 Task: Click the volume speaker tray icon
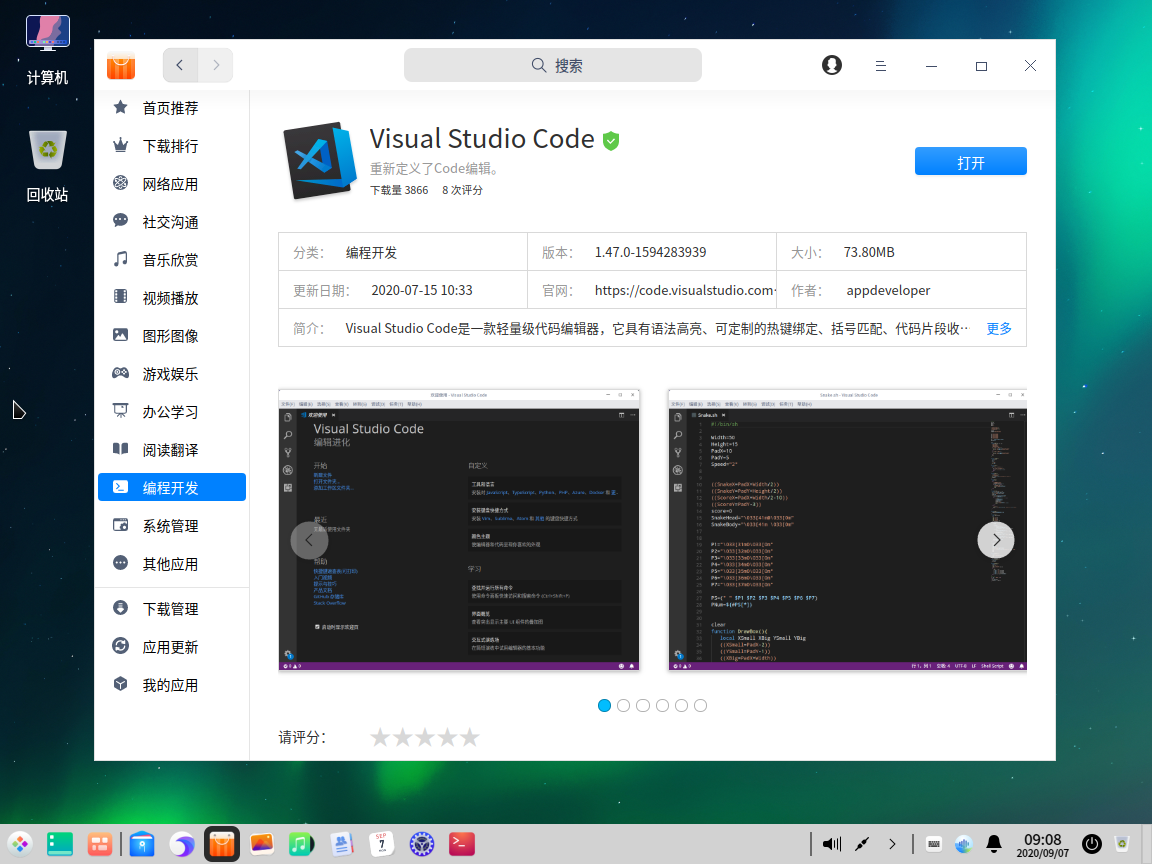(x=832, y=844)
